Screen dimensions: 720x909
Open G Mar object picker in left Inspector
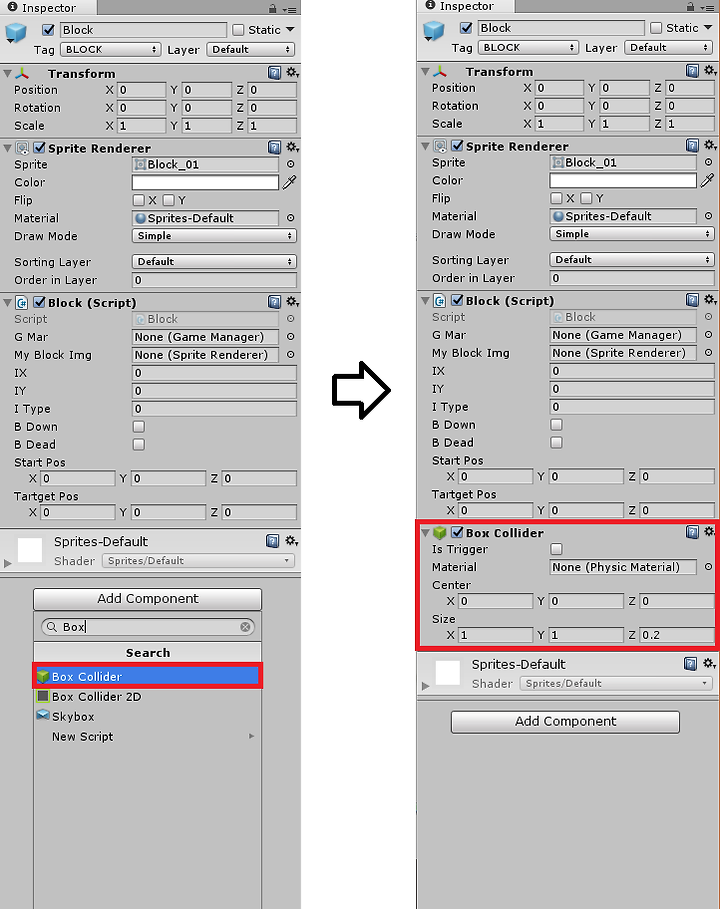[290, 337]
